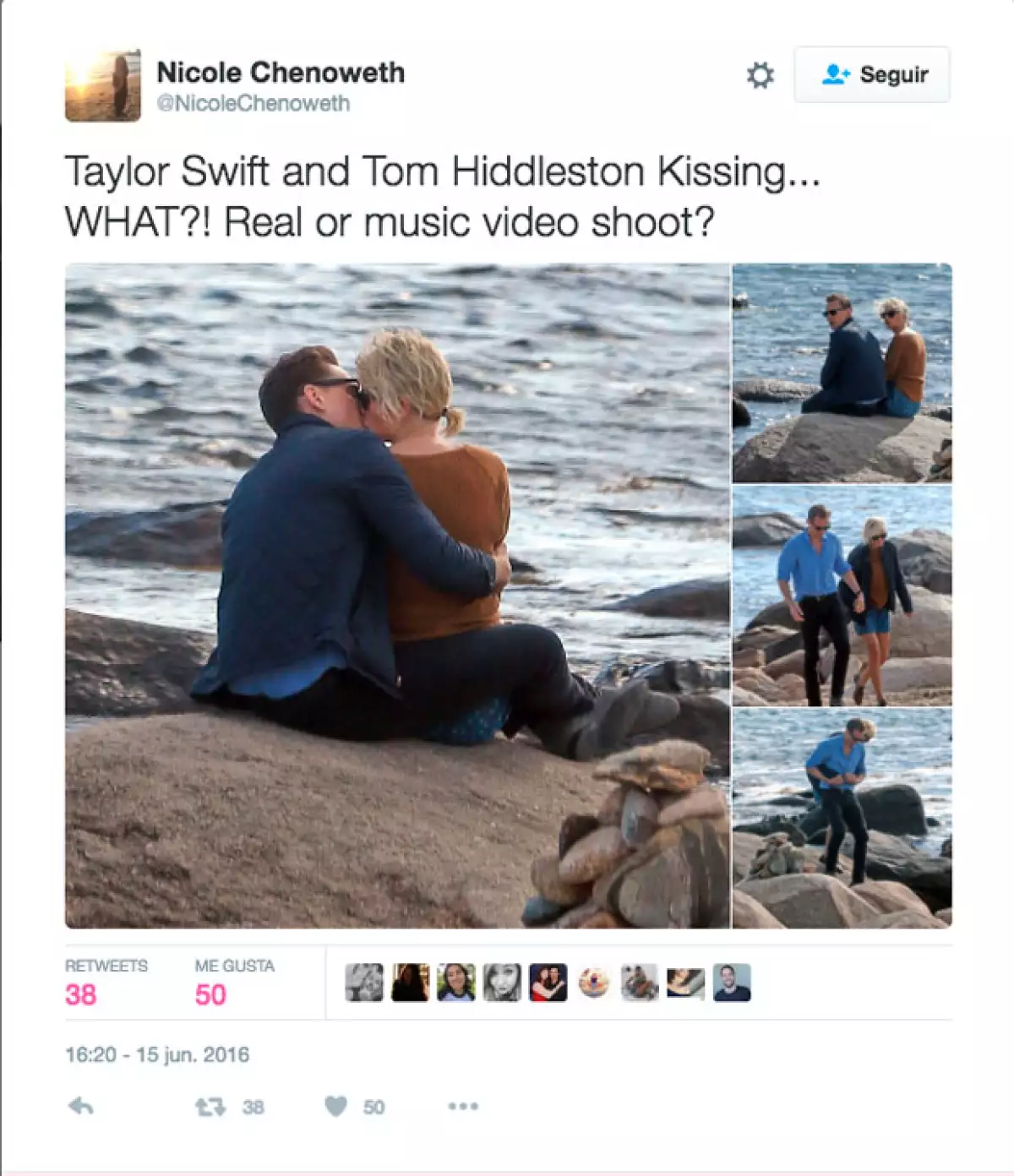Click the red-dressed couple avatar among likers
Image resolution: width=1014 pixels, height=1176 pixels.
(x=548, y=983)
